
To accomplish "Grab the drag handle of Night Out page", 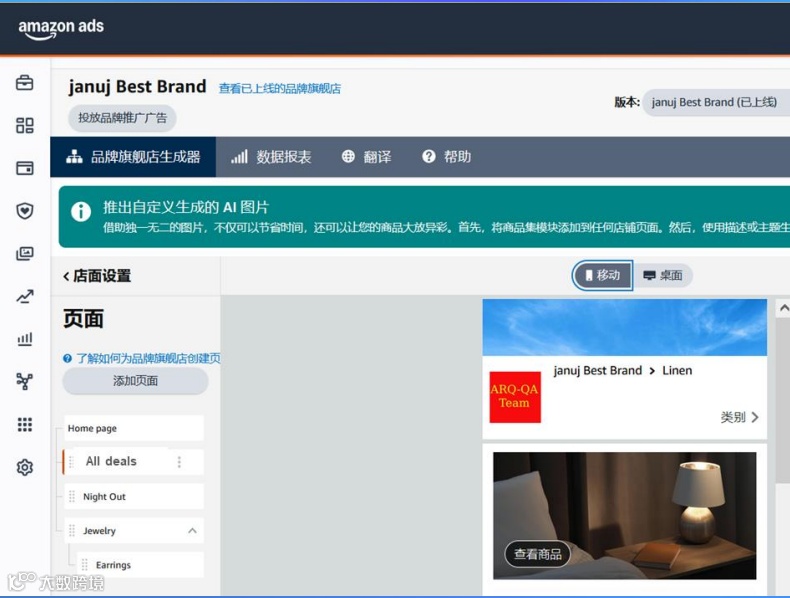I will click(x=72, y=496).
